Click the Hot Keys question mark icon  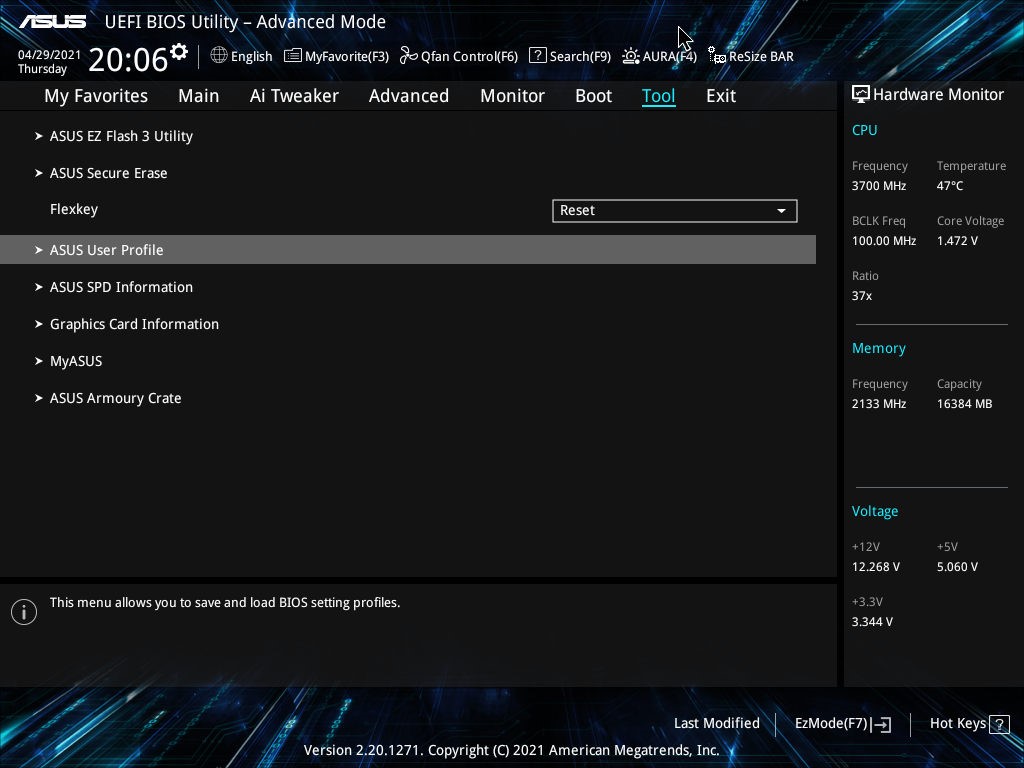coord(999,724)
